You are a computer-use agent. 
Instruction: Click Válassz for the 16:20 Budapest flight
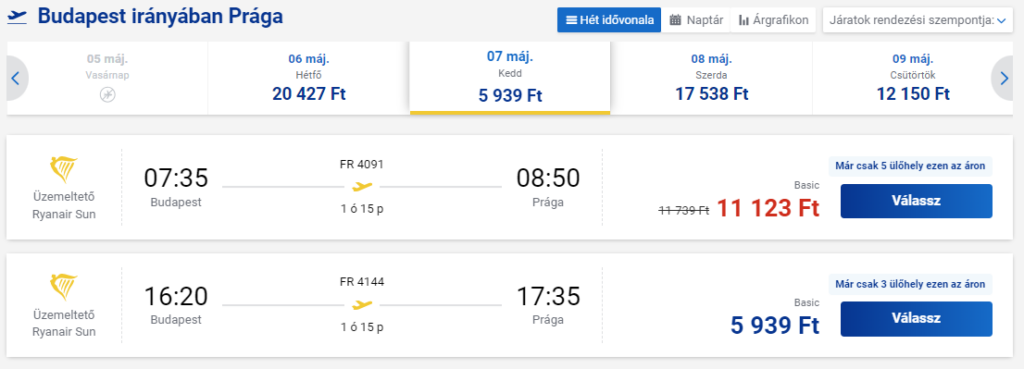pyautogui.click(x=916, y=319)
